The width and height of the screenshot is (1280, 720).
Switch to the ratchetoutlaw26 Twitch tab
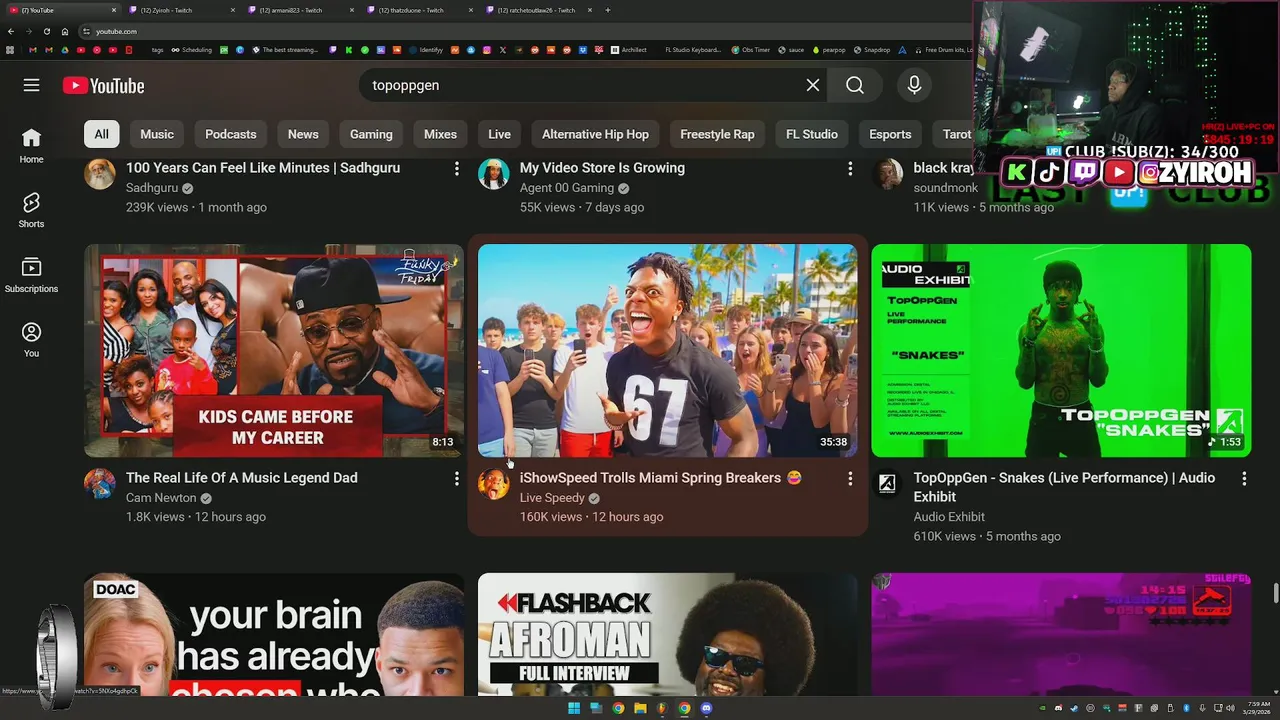[x=540, y=10]
